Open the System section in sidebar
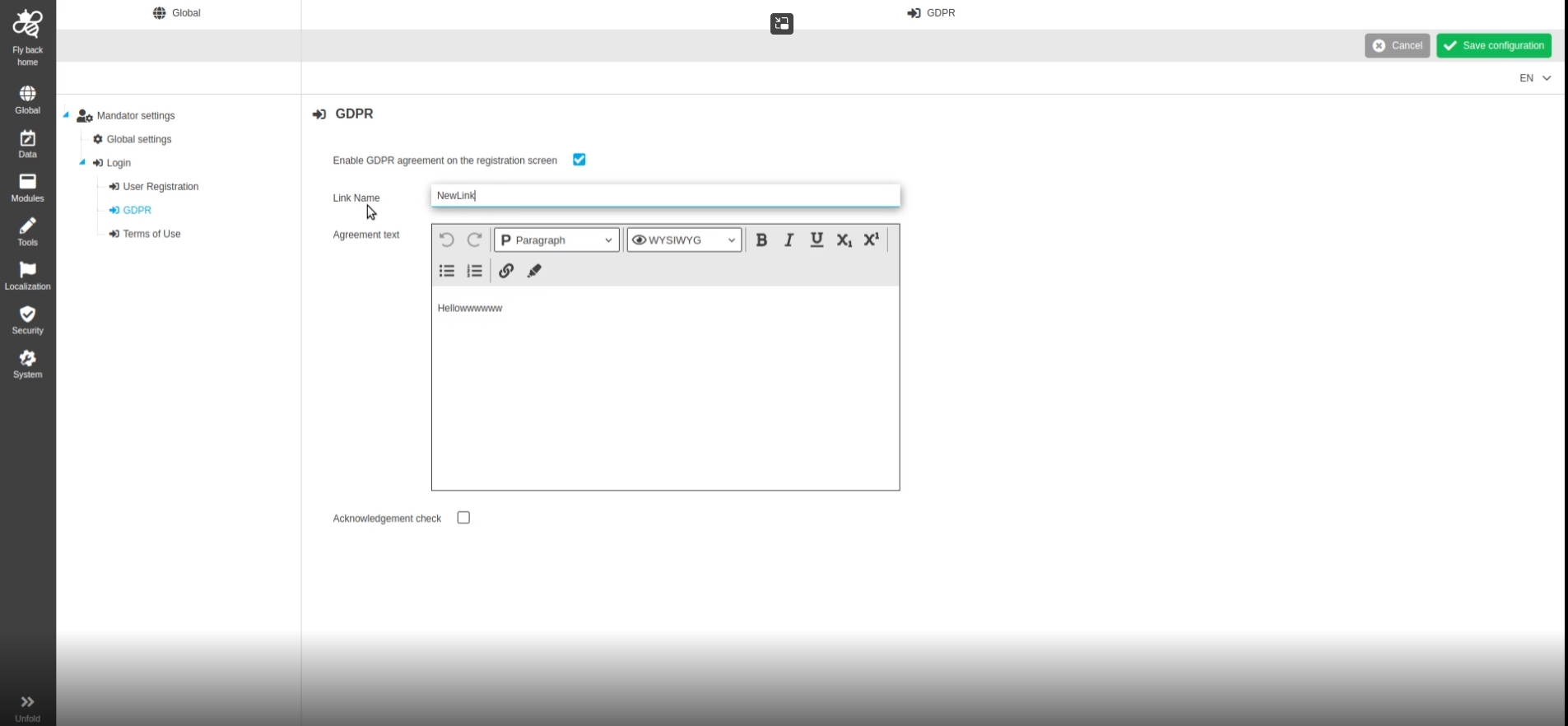The image size is (1568, 726). pos(27,365)
